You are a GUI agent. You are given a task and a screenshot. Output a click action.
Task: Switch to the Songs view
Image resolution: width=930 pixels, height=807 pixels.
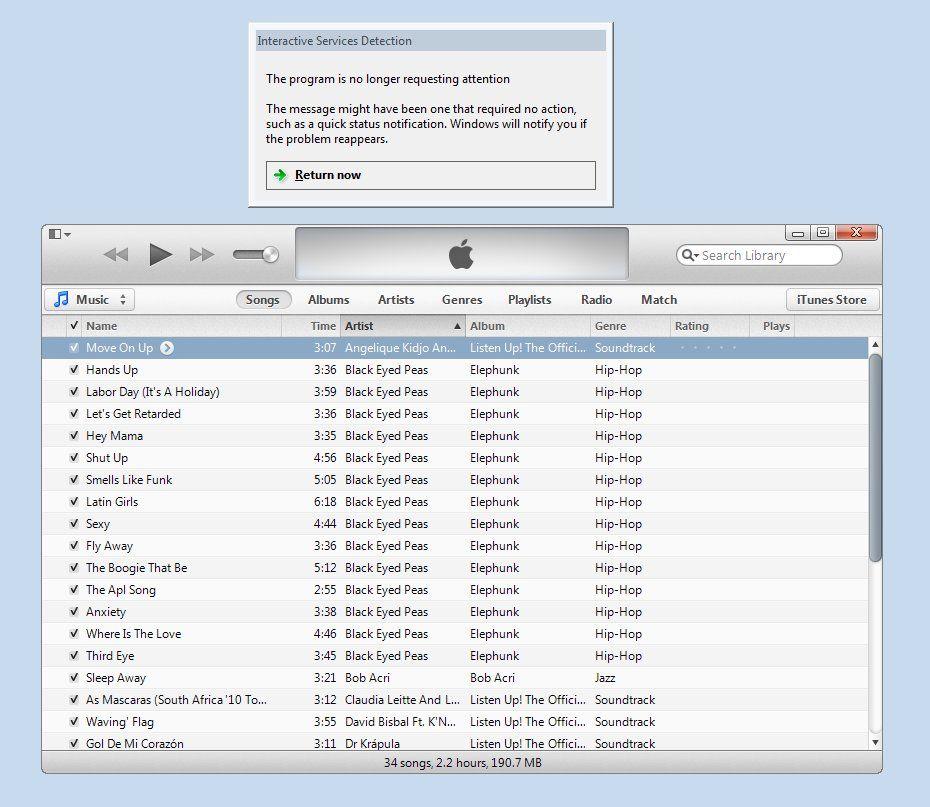pyautogui.click(x=263, y=299)
